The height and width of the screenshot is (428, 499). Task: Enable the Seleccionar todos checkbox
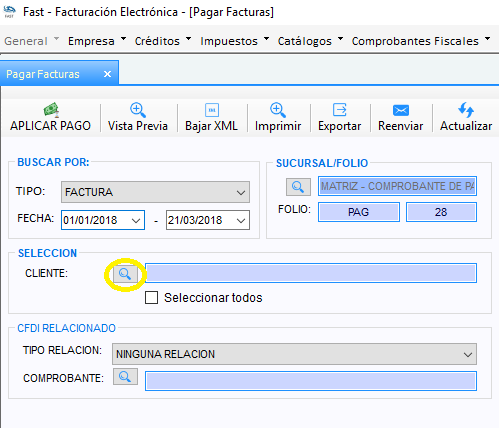point(151,298)
